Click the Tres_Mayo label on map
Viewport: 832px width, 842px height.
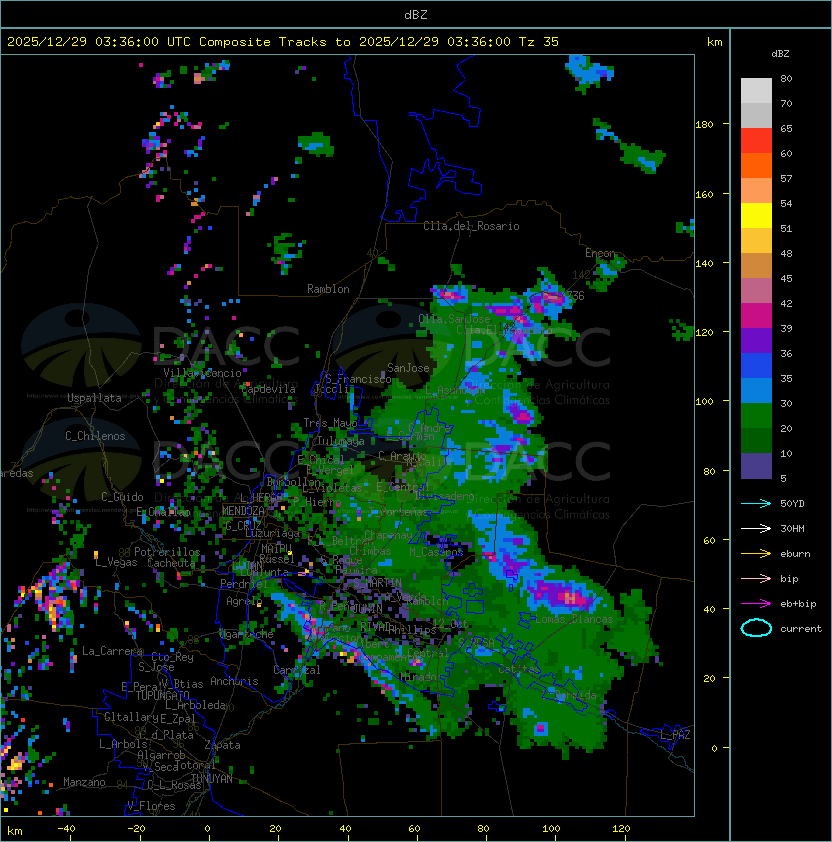point(330,423)
